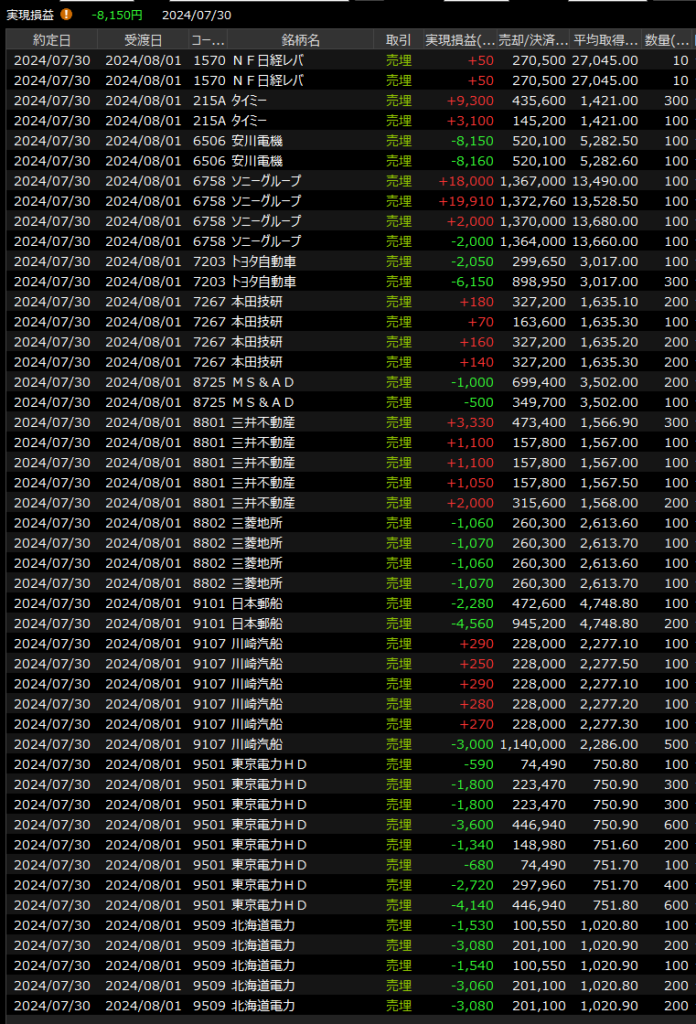Click the orange warning icon beside 実現損益
696x1024 pixels.
(67, 15)
